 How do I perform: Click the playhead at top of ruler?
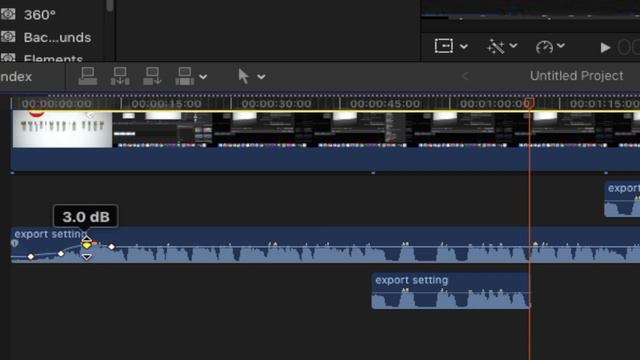pyautogui.click(x=529, y=102)
